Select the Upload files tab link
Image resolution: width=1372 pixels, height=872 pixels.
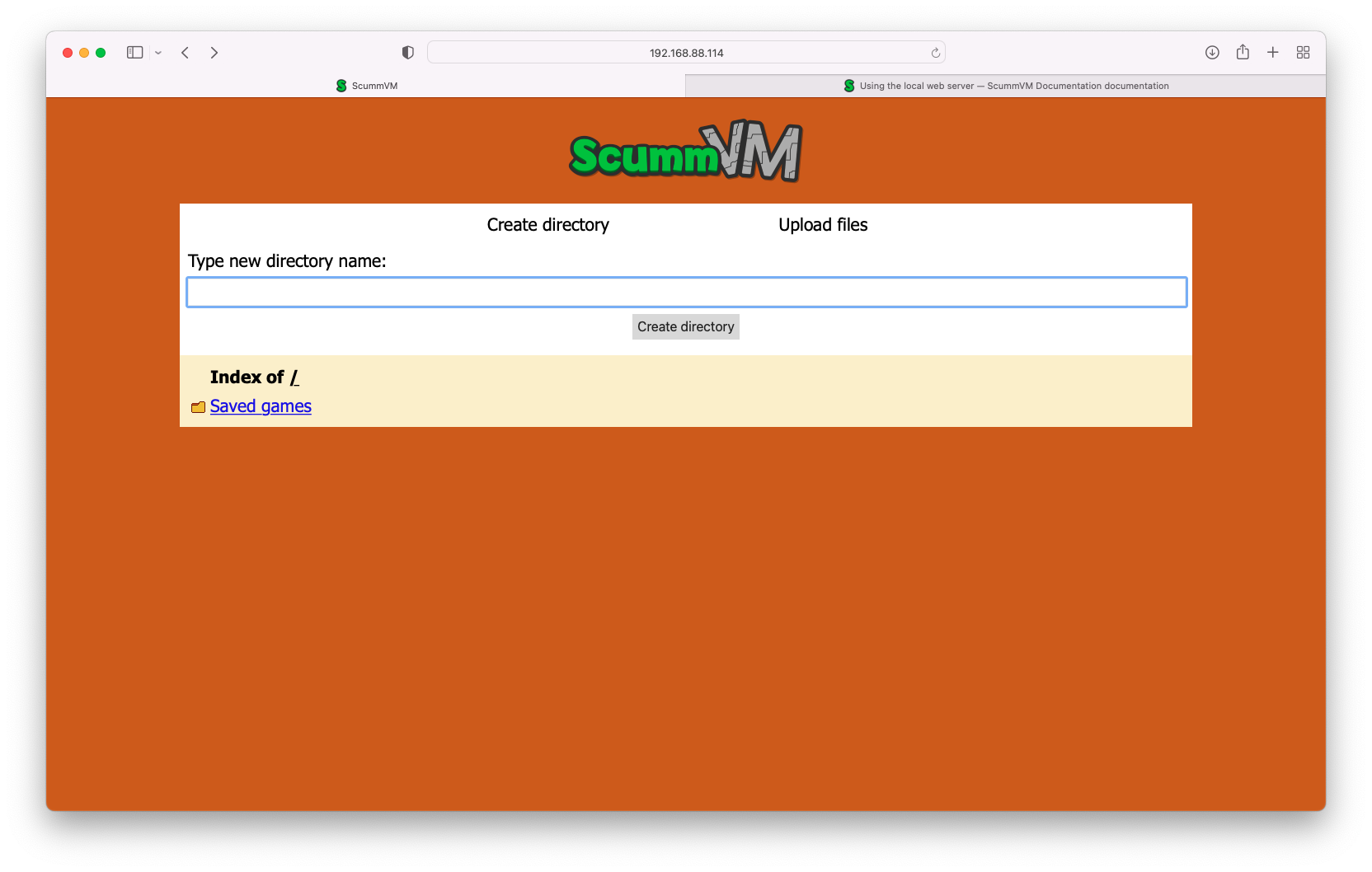coord(823,225)
